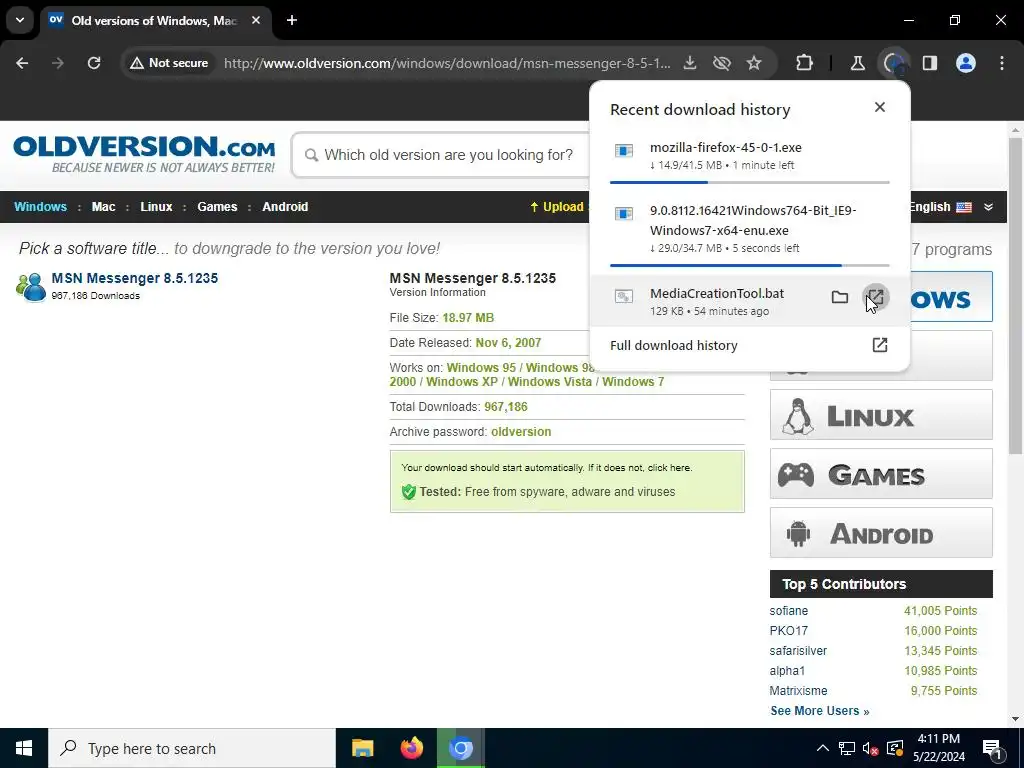Click the Chrome taskbar icon
The height and width of the screenshot is (768, 1024).
click(460, 748)
